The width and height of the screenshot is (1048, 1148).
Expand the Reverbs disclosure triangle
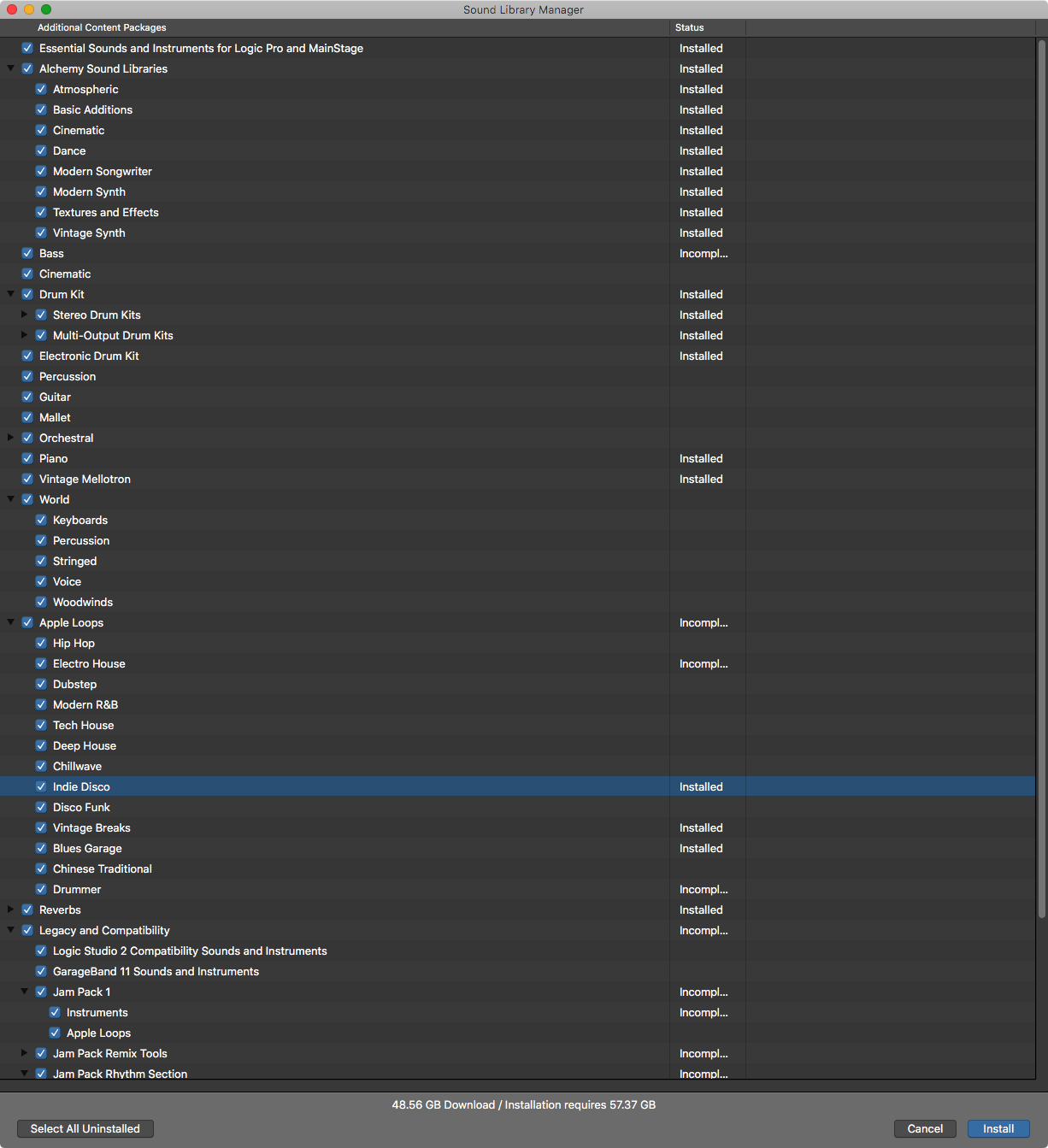tap(11, 910)
